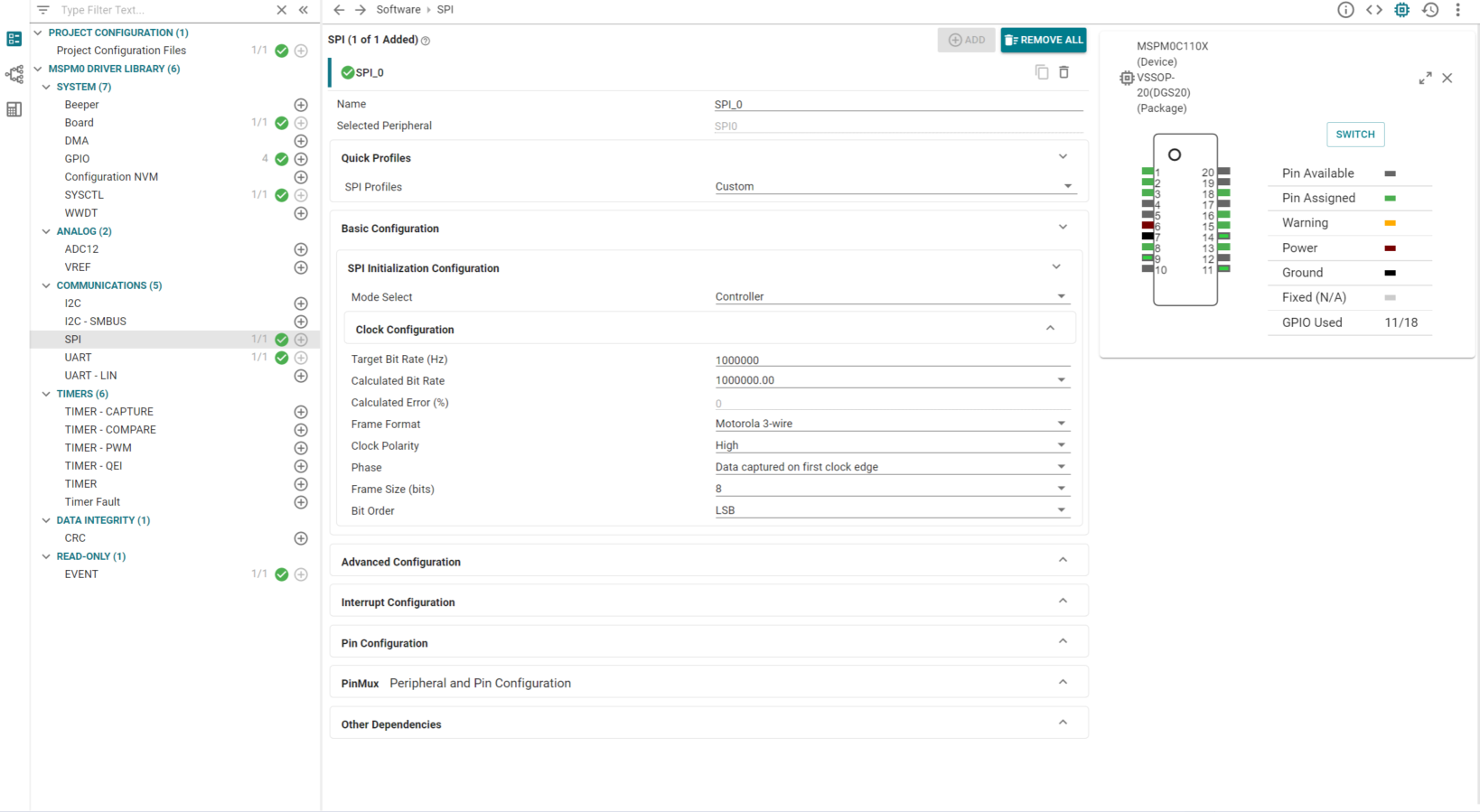Image resolution: width=1480 pixels, height=812 pixels.
Task: Collapse the COMMUNICATIONS tree group
Action: (46, 285)
